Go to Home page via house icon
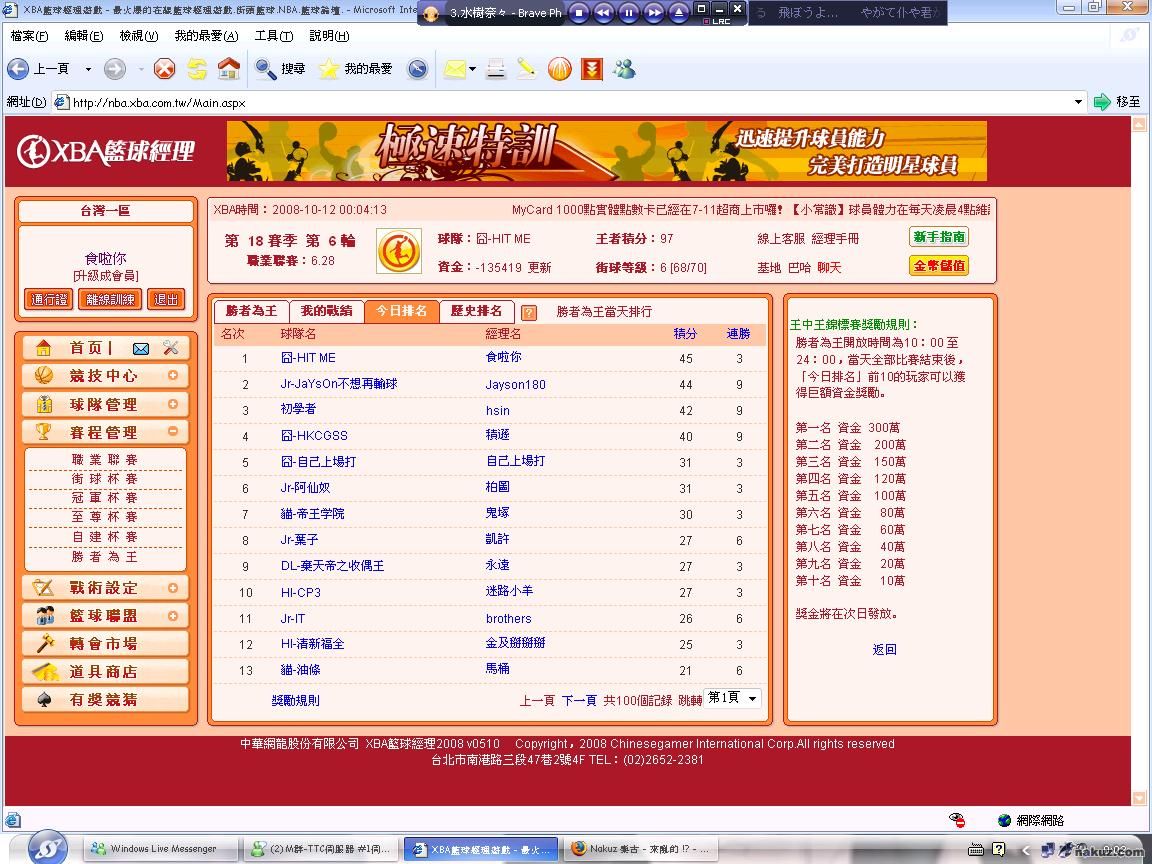The height and width of the screenshot is (864, 1152). 229,69
